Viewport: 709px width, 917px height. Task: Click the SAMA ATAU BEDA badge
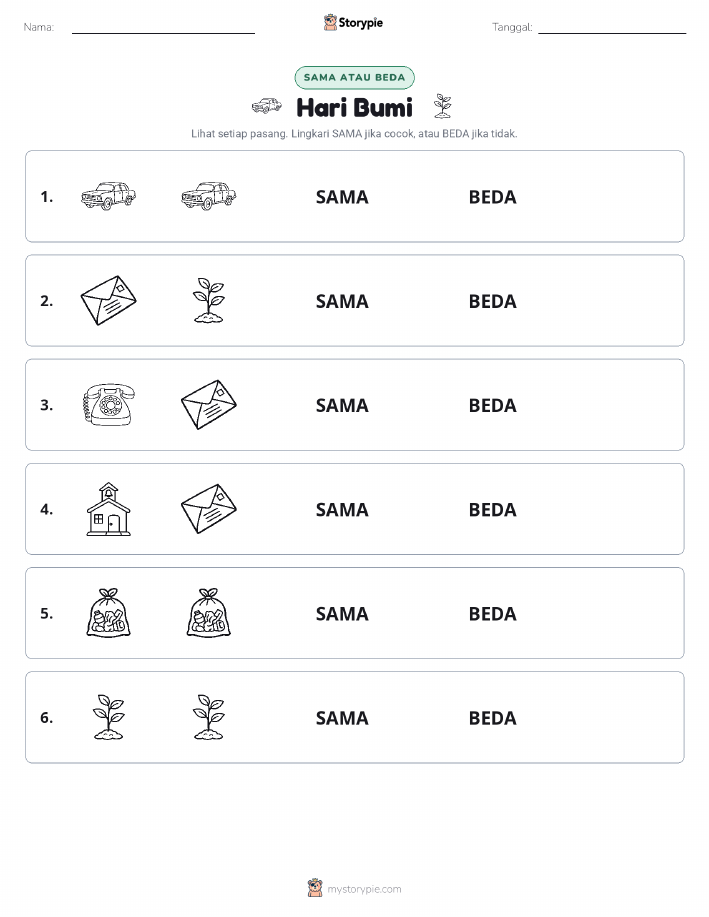point(354,77)
